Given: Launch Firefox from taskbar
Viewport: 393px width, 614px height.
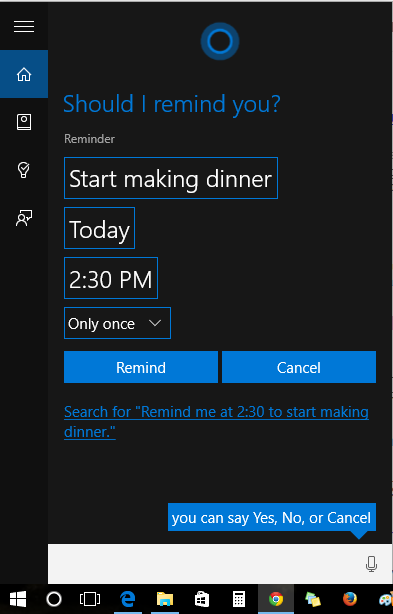Looking at the screenshot, I should pyautogui.click(x=350, y=599).
